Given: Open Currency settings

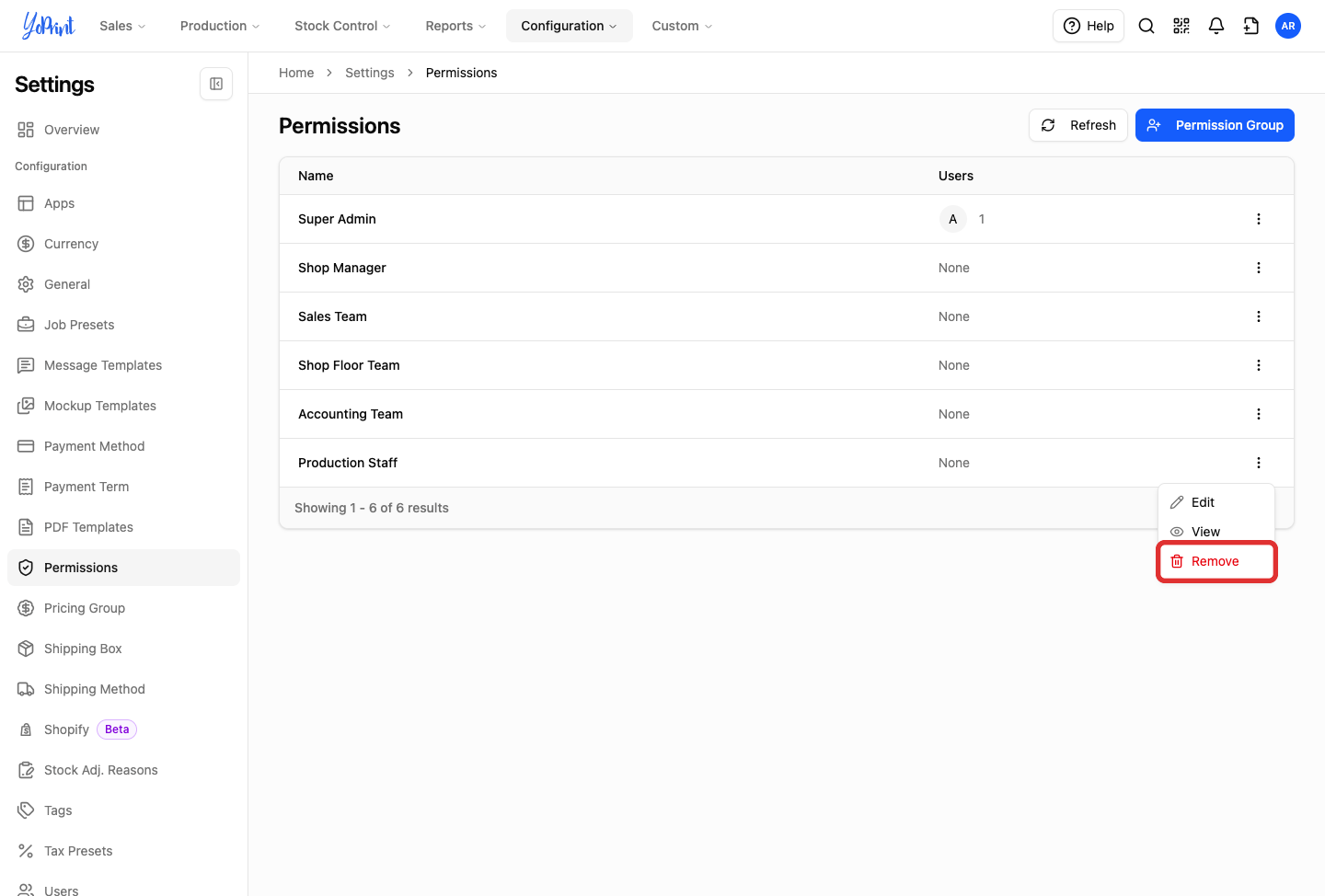Looking at the screenshot, I should coord(123,244).
